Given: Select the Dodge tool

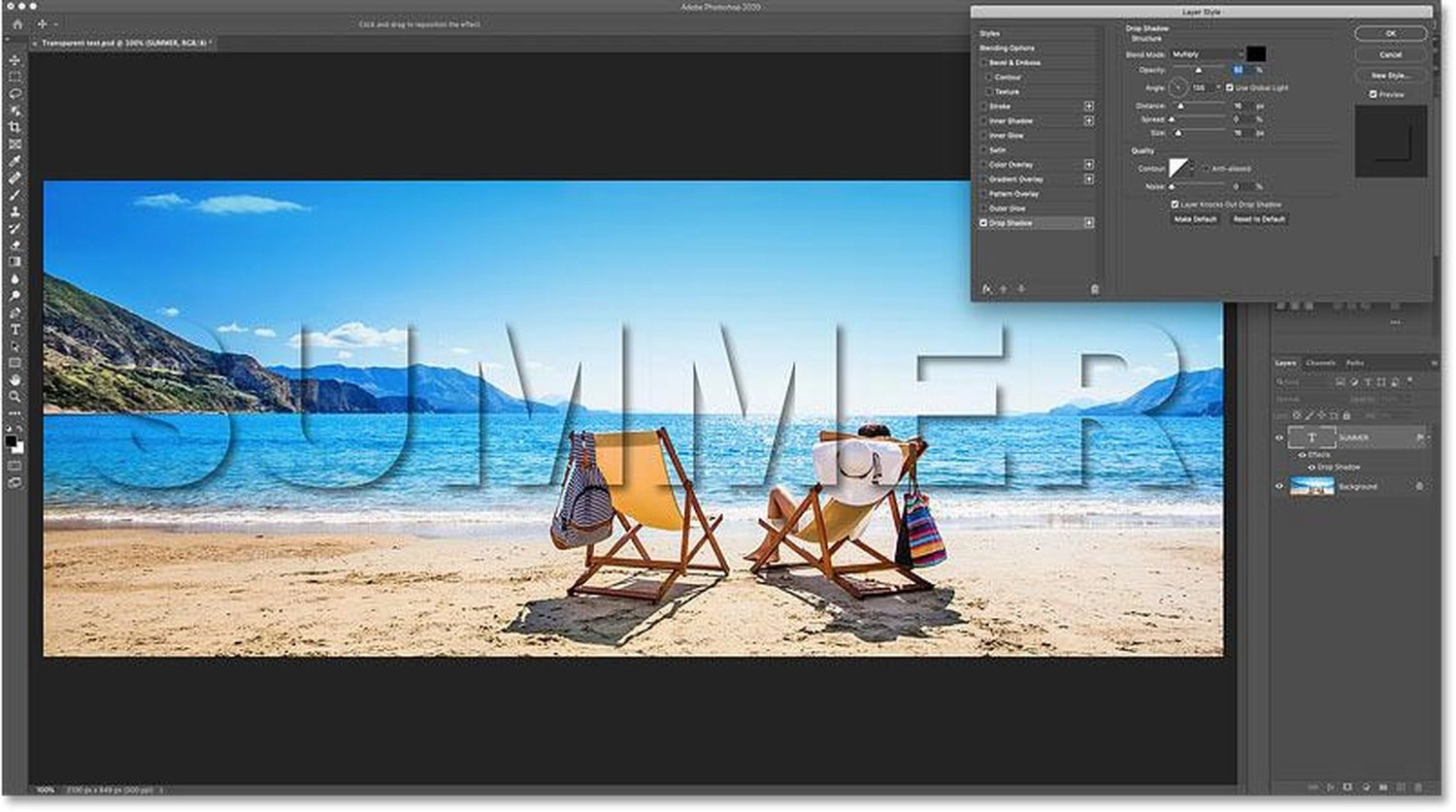Looking at the screenshot, I should point(15,295).
